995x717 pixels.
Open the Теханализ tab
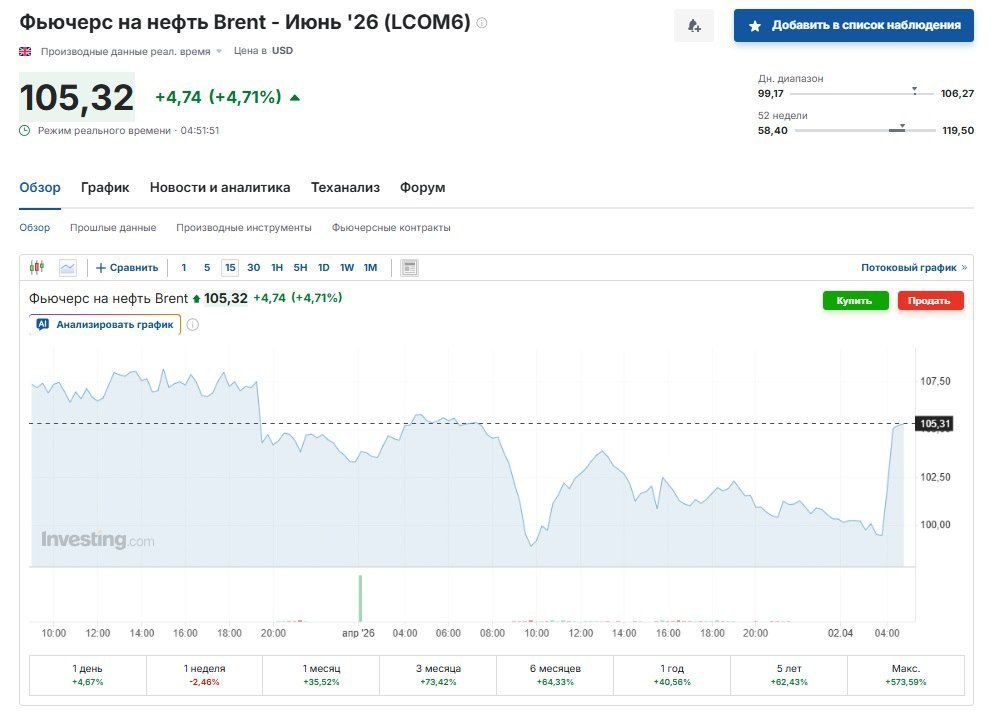pos(345,188)
